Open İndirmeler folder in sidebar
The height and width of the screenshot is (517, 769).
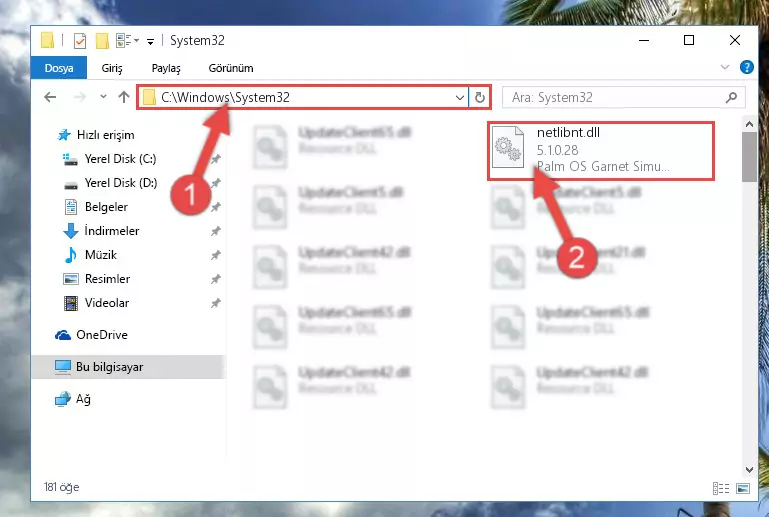point(112,231)
